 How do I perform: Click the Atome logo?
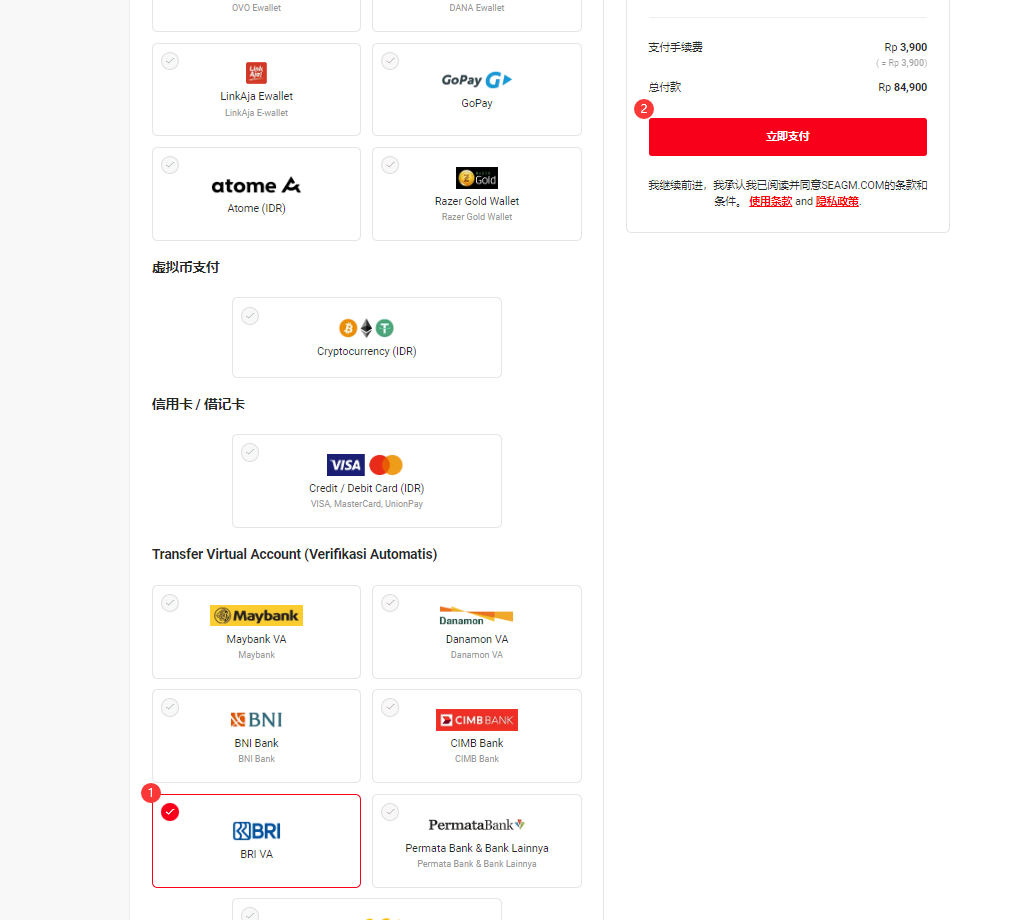[x=256, y=185]
